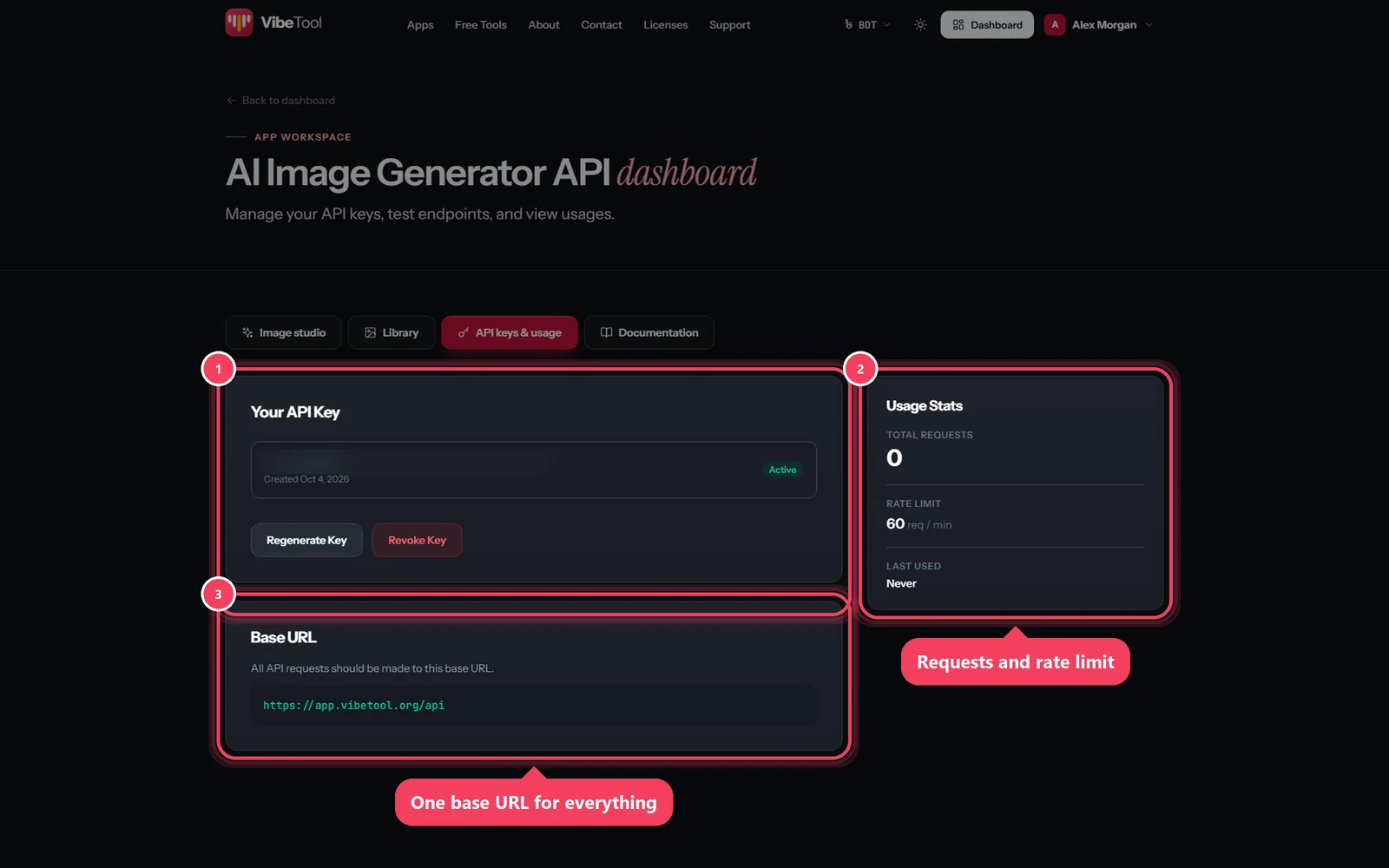Click the Base URL heading
The height and width of the screenshot is (868, 1389).
click(x=283, y=637)
